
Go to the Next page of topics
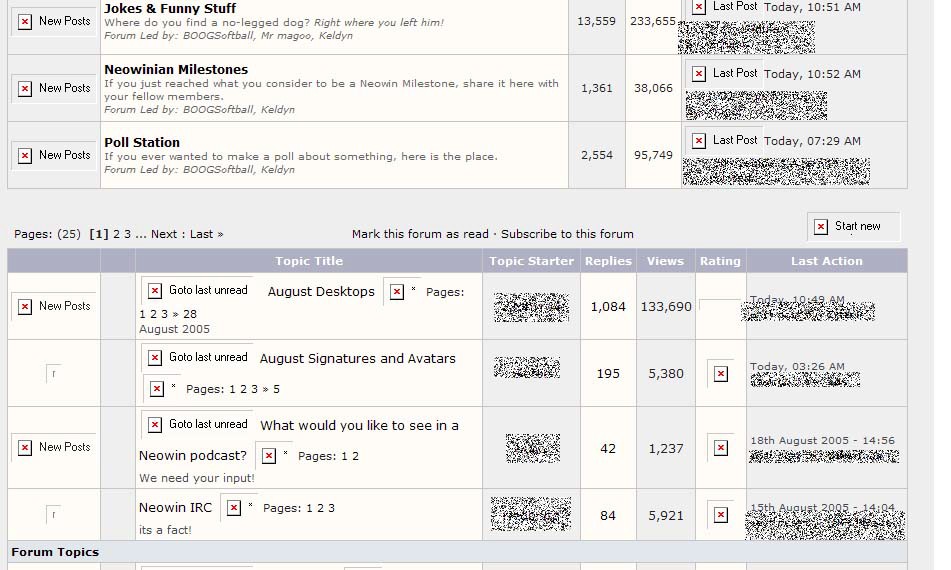[x=163, y=234]
